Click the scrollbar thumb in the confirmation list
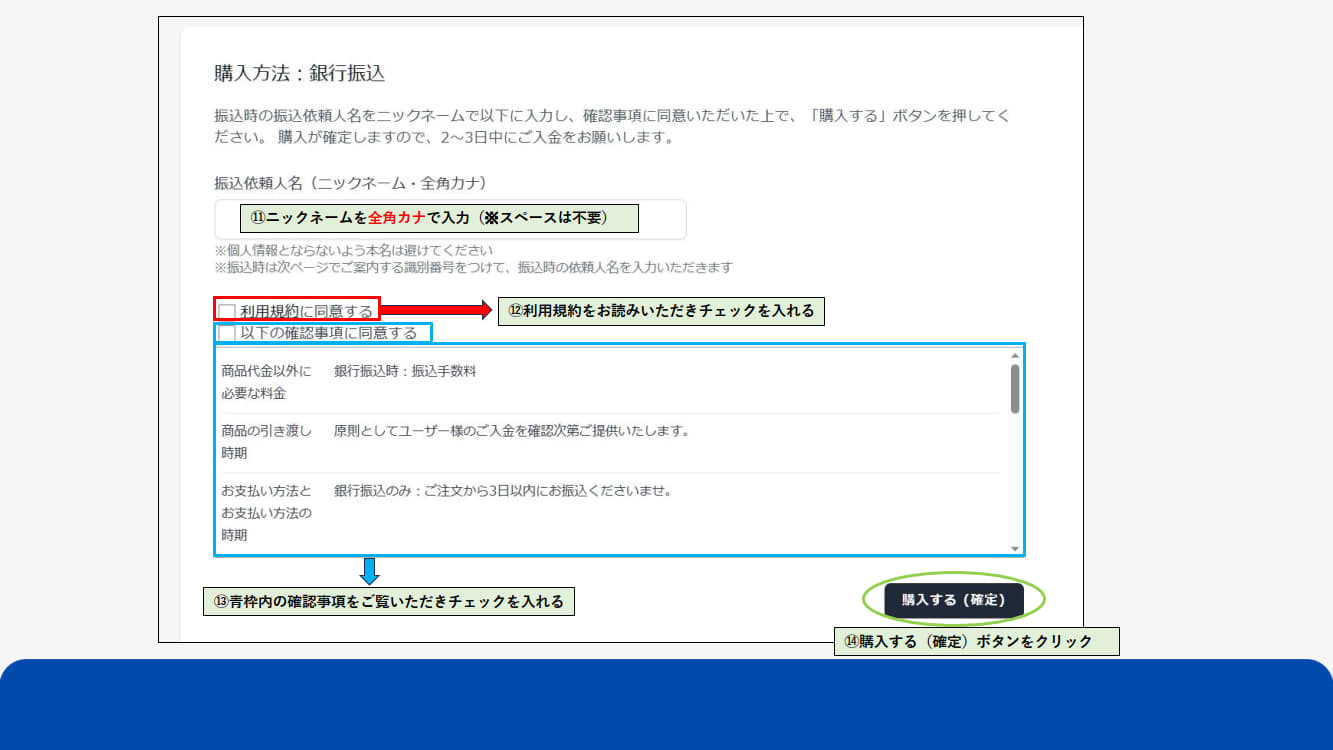Screen dimensions: 1333x750 [x=1015, y=388]
